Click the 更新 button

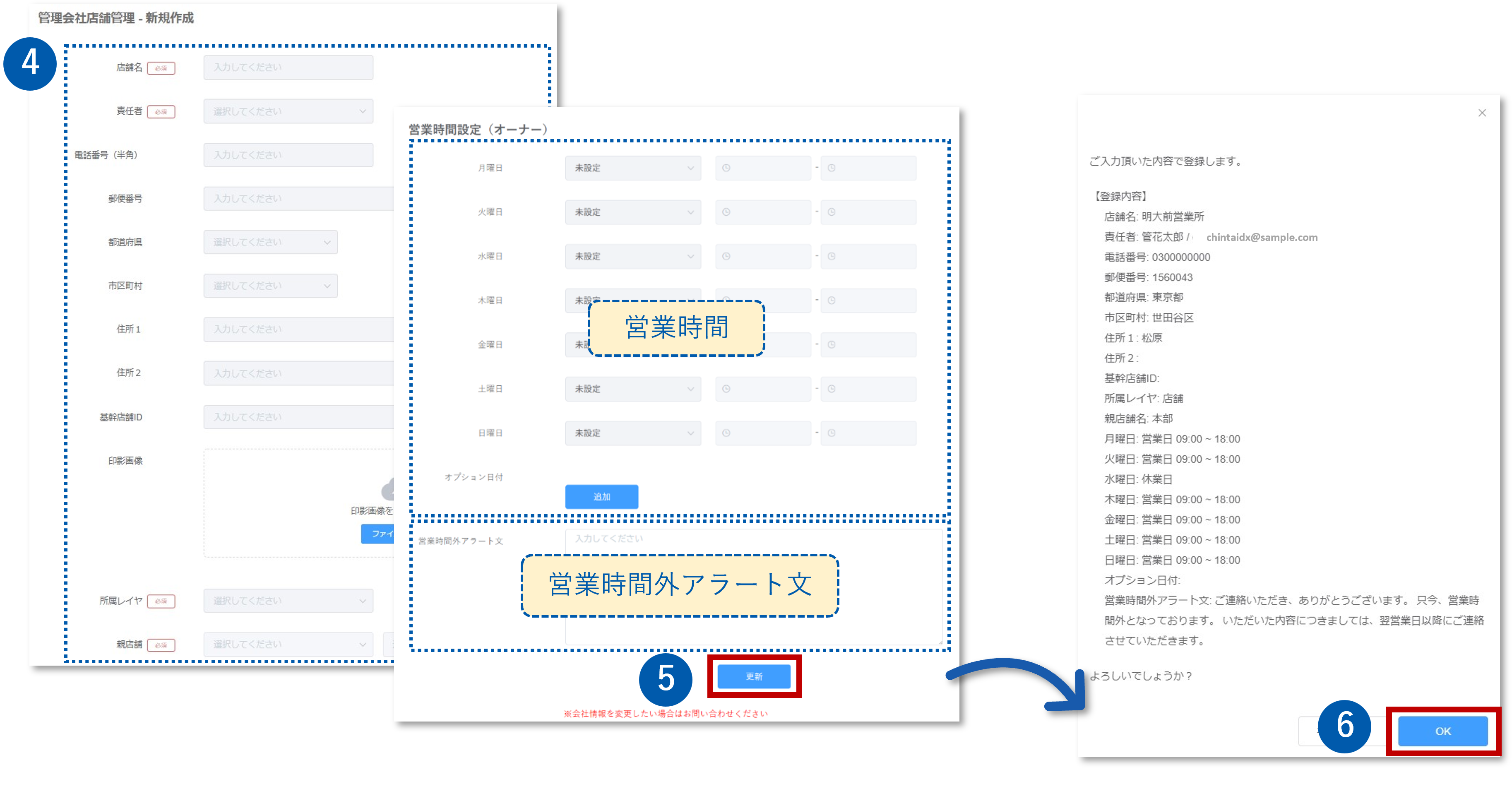tap(755, 676)
